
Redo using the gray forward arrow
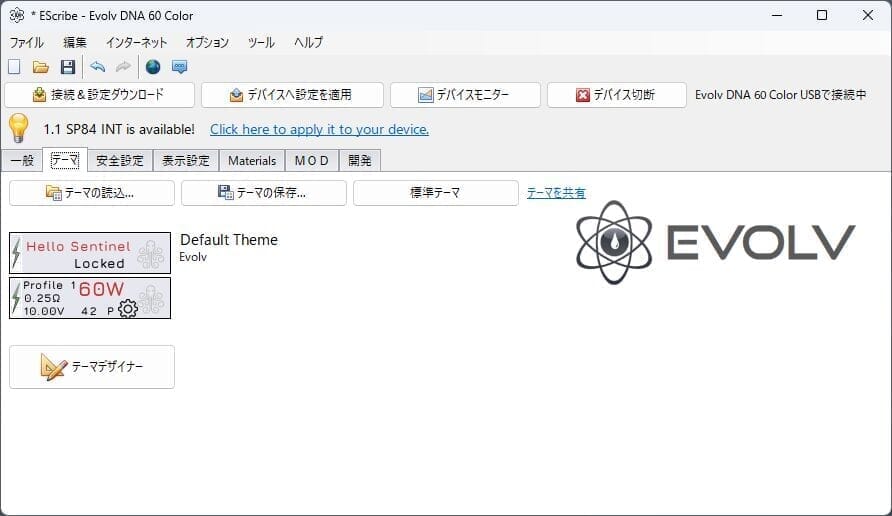pos(123,67)
